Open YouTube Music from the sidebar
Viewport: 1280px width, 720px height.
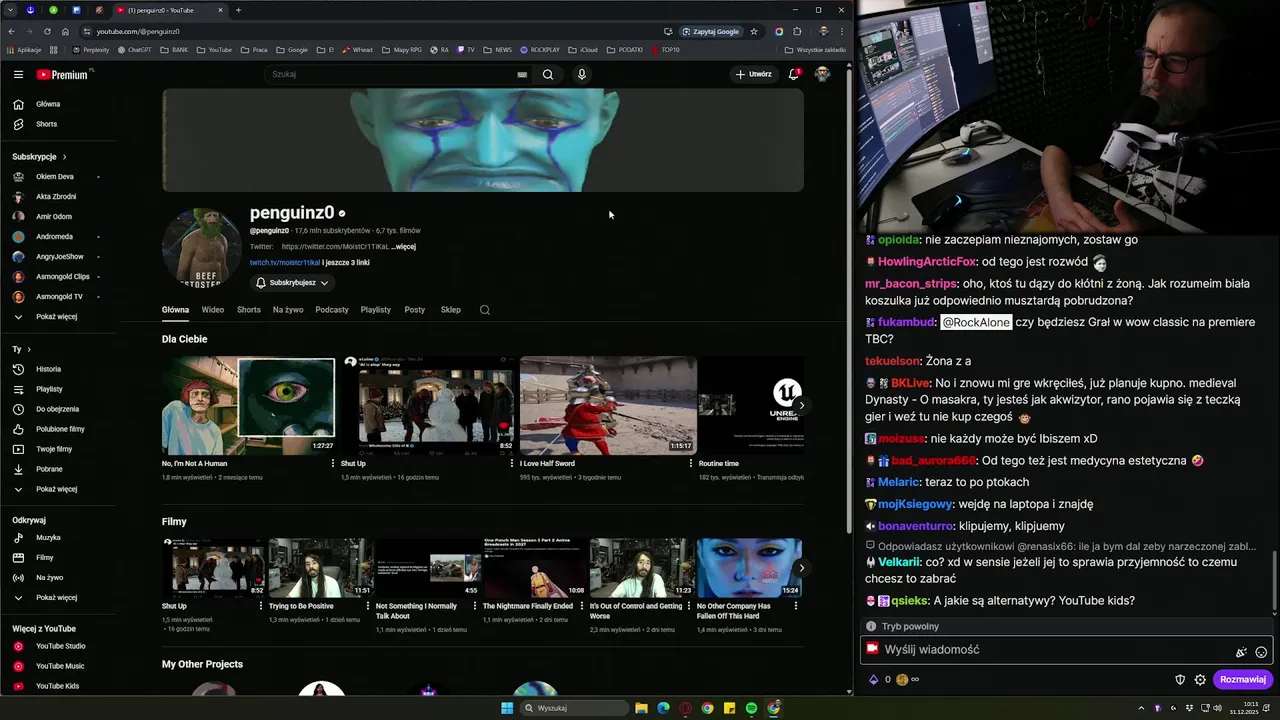click(60, 666)
